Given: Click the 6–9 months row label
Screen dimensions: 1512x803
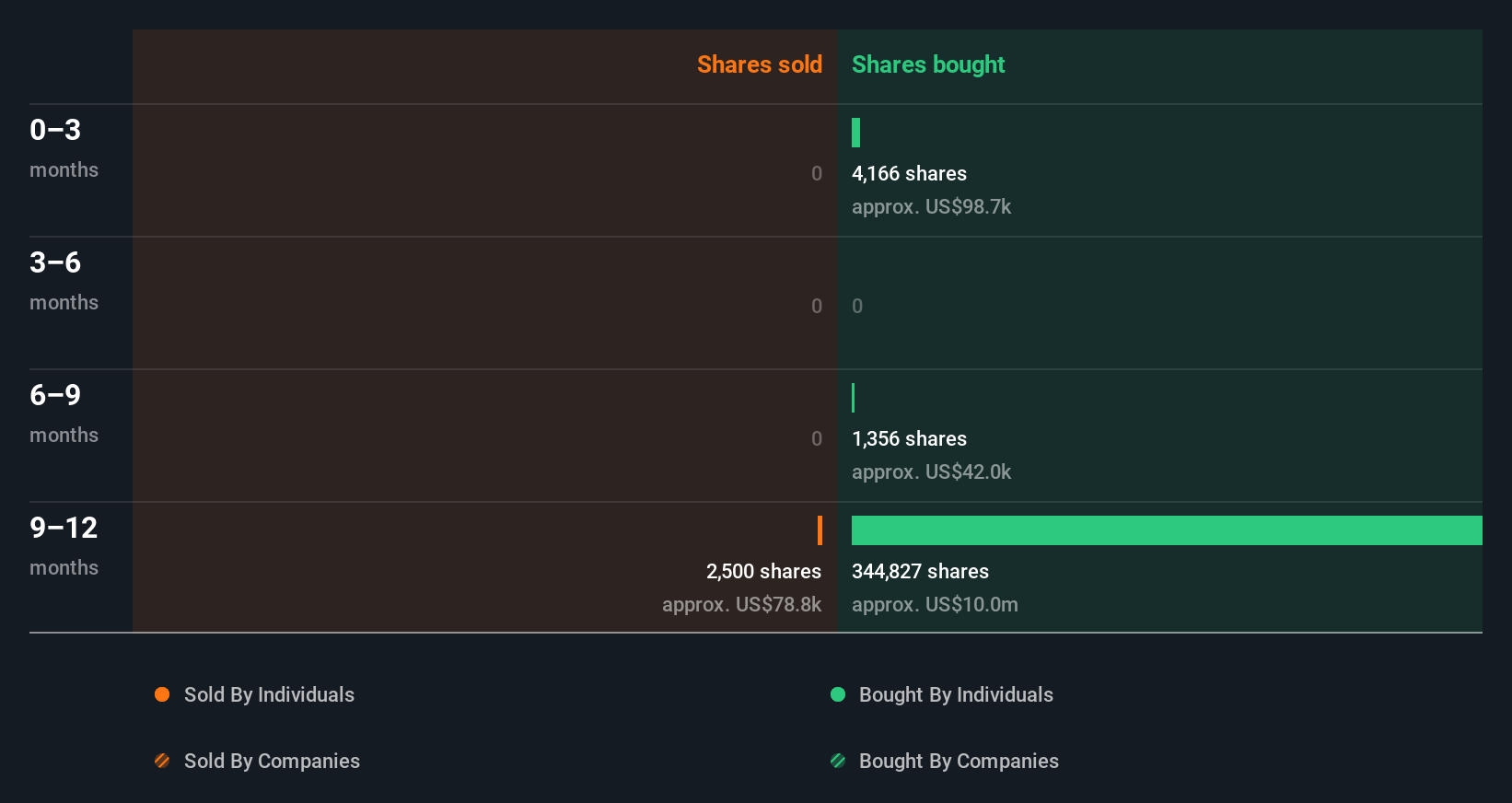Looking at the screenshot, I should (64, 413).
